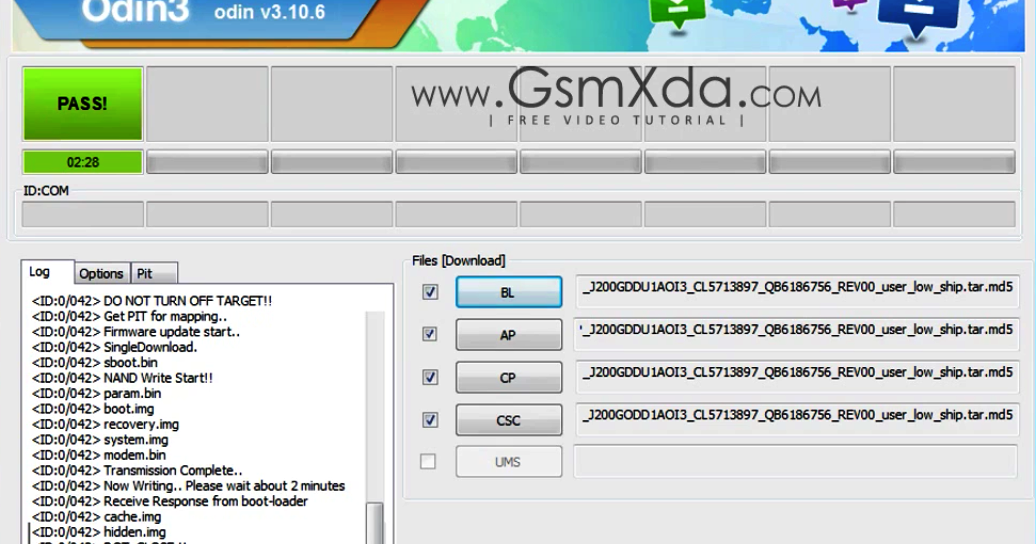Select log line 'hidden.img'
The height and width of the screenshot is (544, 1036).
coord(99,532)
